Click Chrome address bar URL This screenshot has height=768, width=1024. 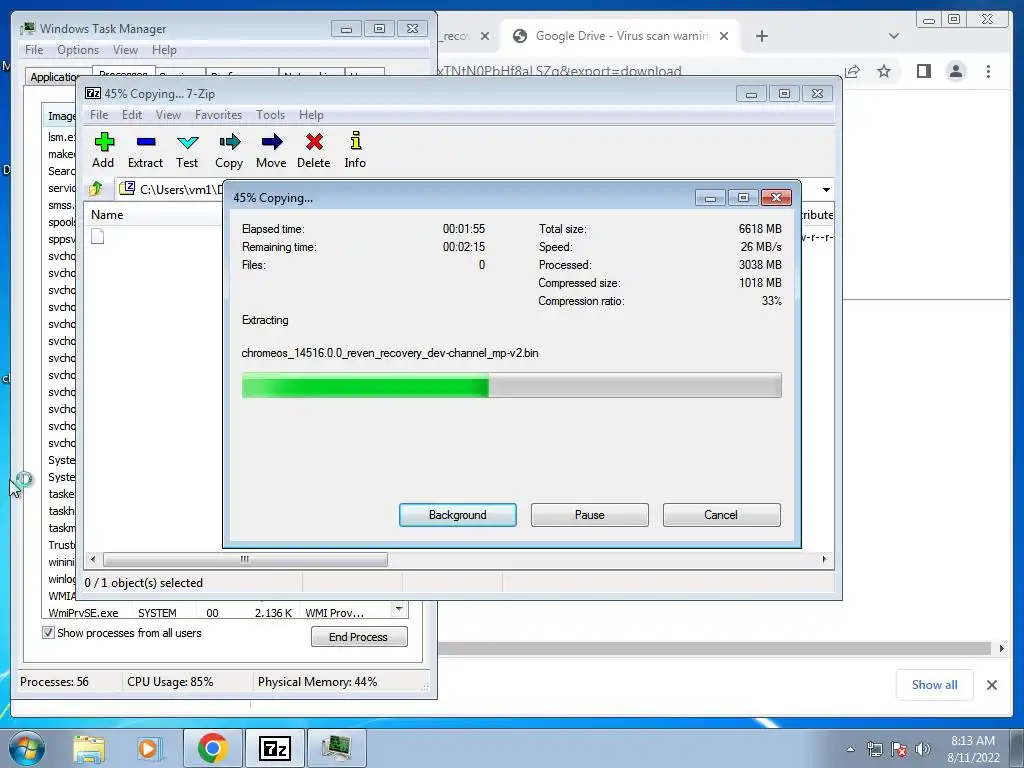point(558,71)
